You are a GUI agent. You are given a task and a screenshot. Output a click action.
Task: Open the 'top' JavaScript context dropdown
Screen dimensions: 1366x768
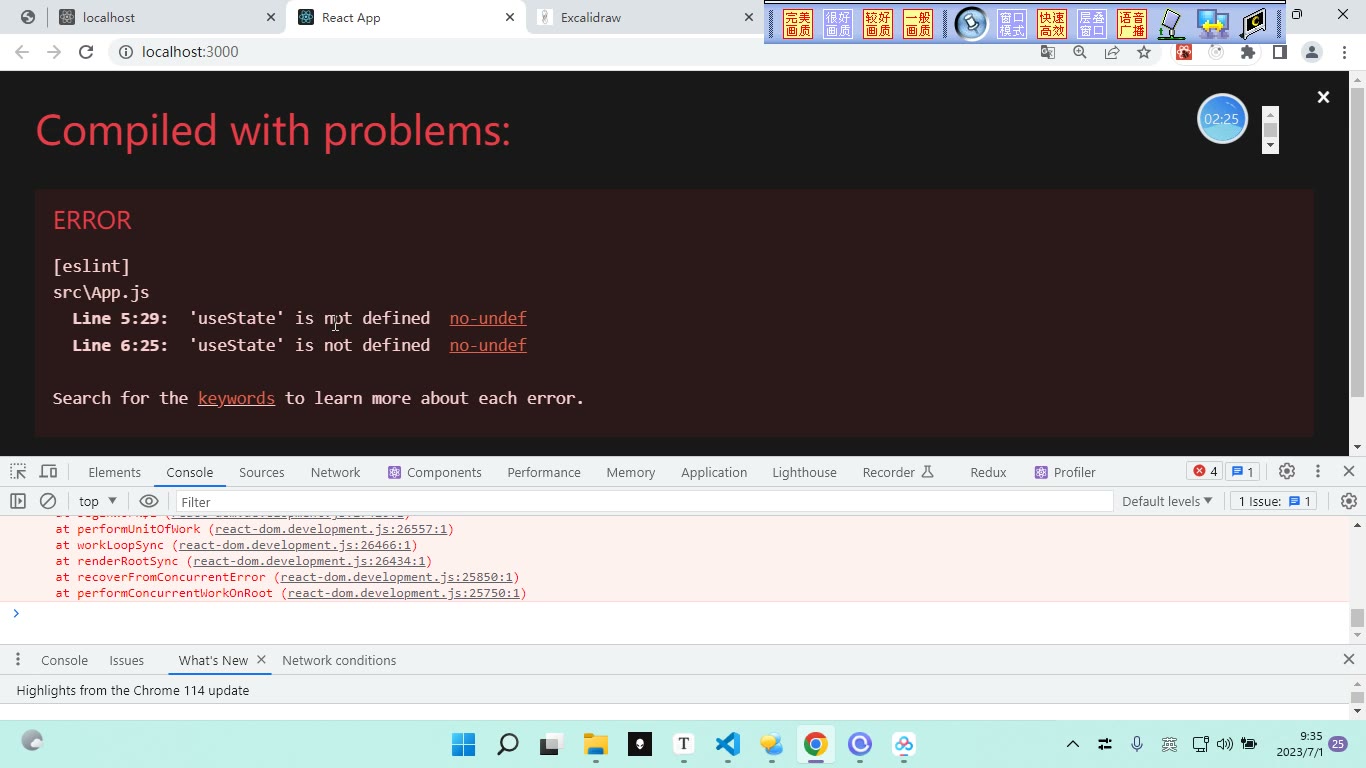(x=98, y=501)
